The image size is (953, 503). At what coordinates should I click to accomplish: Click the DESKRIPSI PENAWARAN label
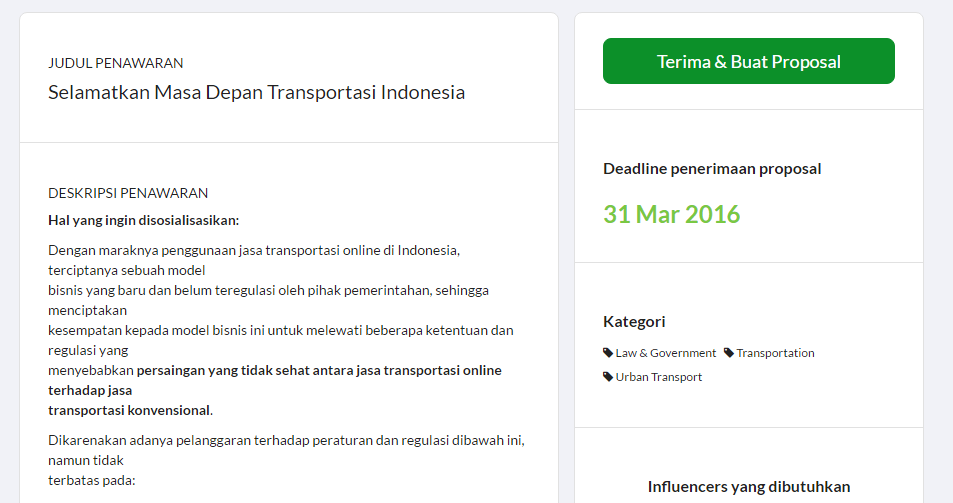tap(128, 193)
